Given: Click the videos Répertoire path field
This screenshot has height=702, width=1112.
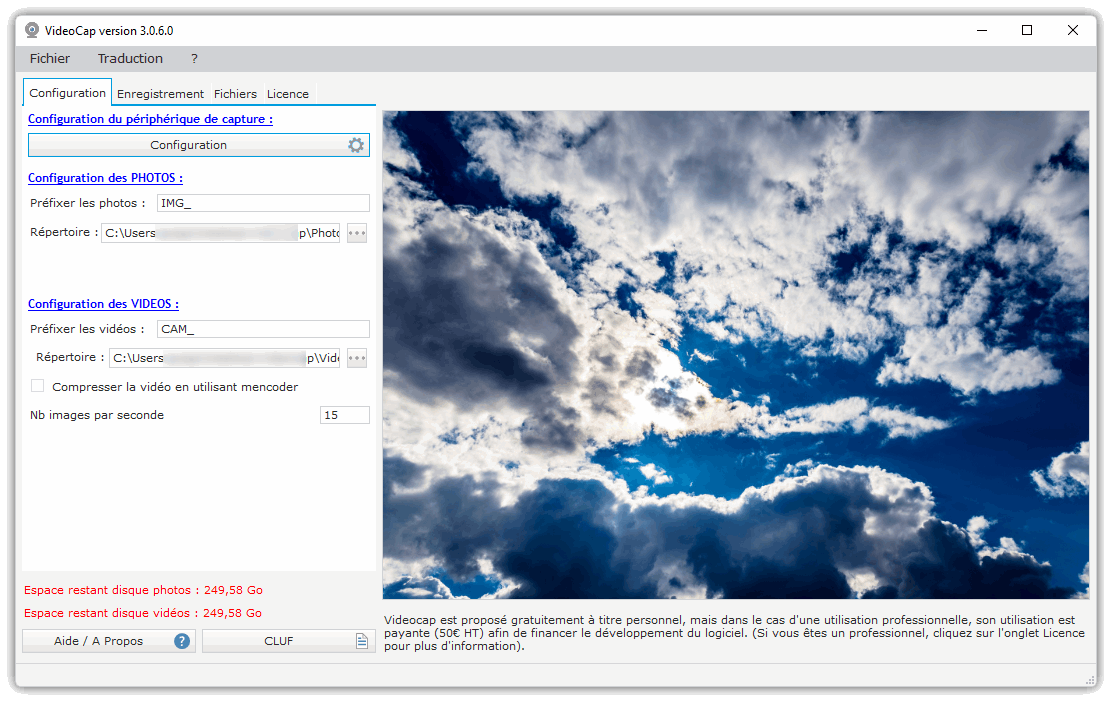Looking at the screenshot, I should [225, 358].
